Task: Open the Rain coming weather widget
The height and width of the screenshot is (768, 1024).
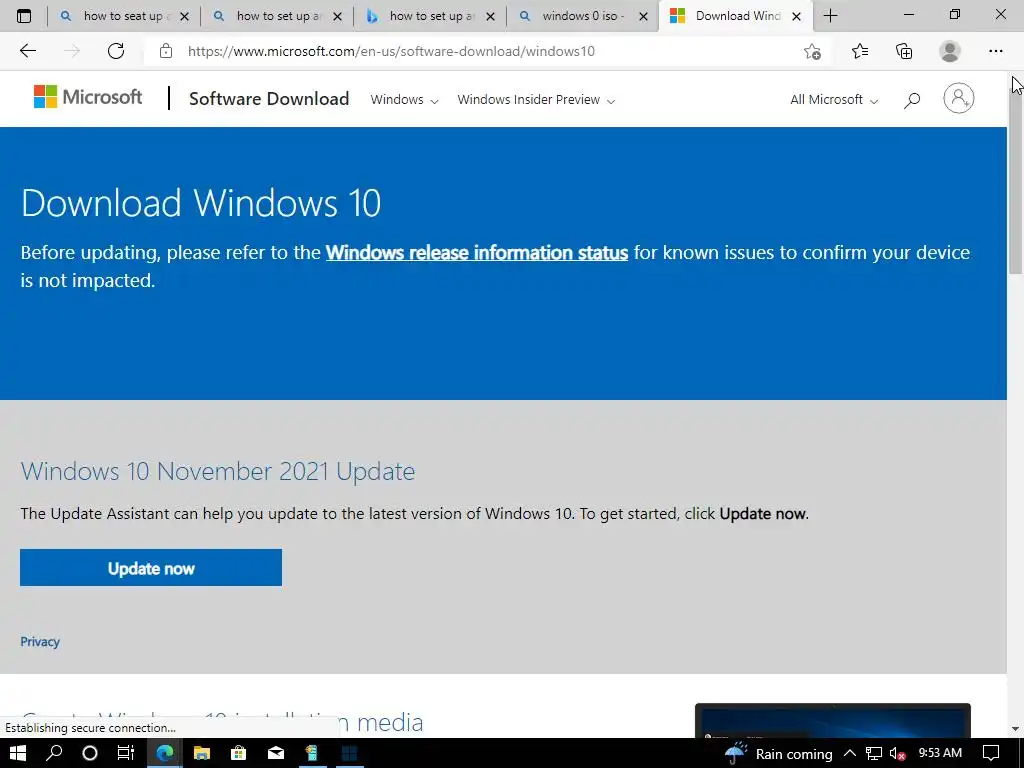Action: (777, 754)
